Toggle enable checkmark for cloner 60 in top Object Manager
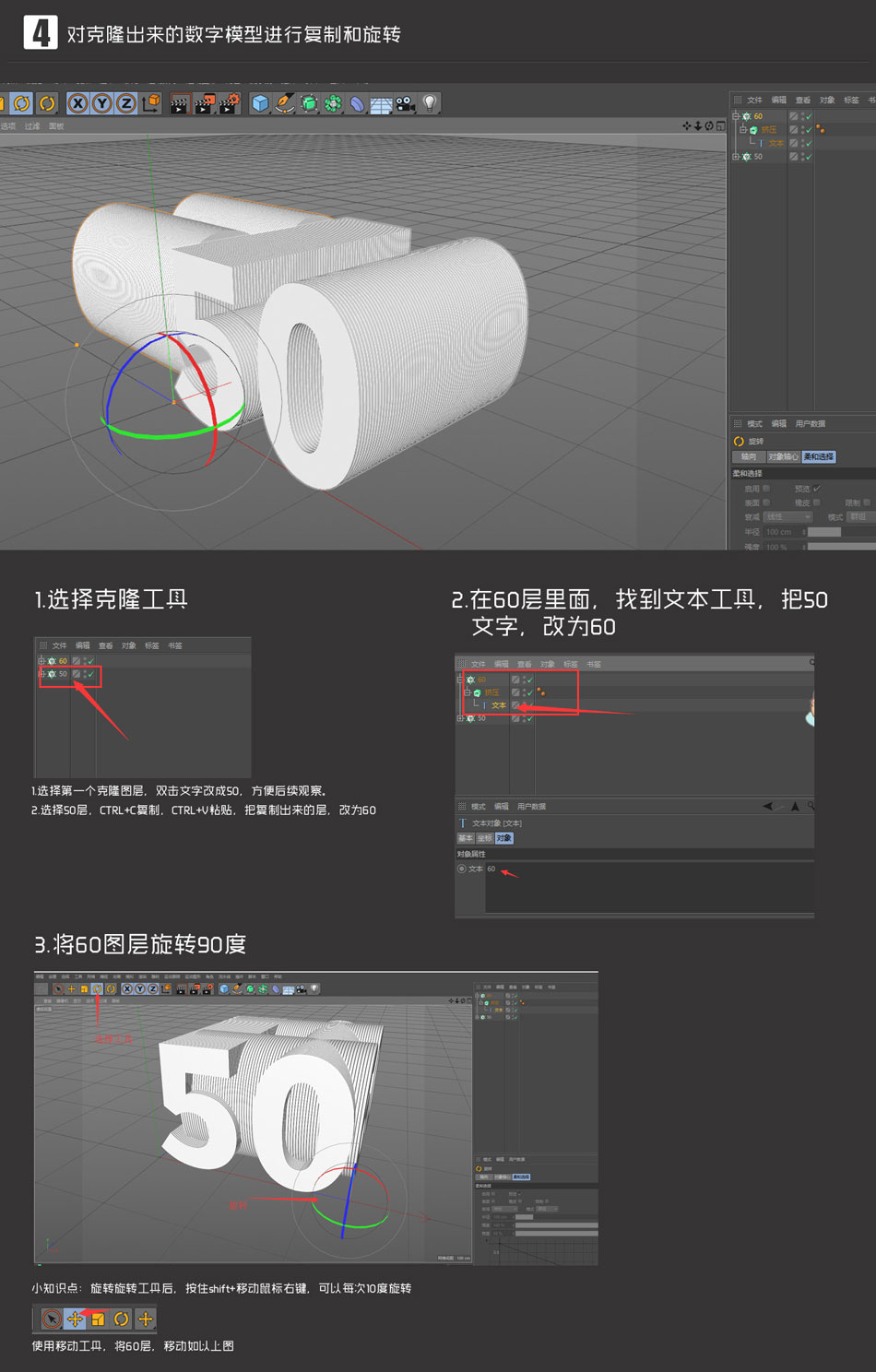Viewport: 876px width, 1372px height. tap(809, 116)
